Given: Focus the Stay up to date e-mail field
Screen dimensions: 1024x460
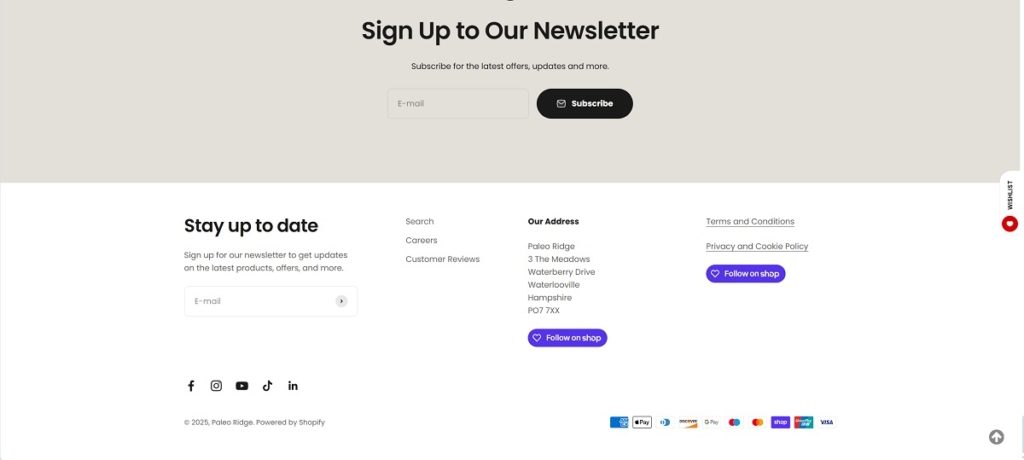Looking at the screenshot, I should [x=260, y=301].
